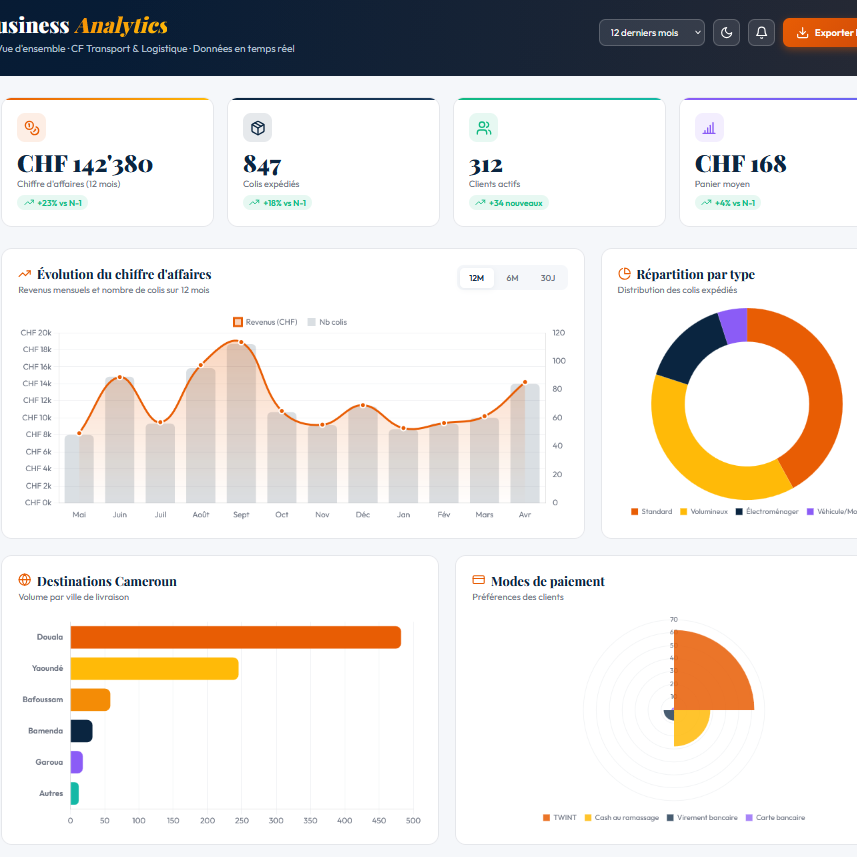Click the bar chart icon on Panier moyen card
857x857 pixels.
pyautogui.click(x=709, y=128)
